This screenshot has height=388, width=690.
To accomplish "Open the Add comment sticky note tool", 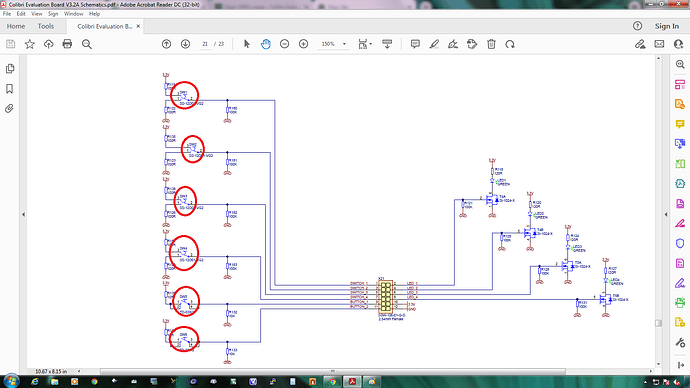I will 415,44.
